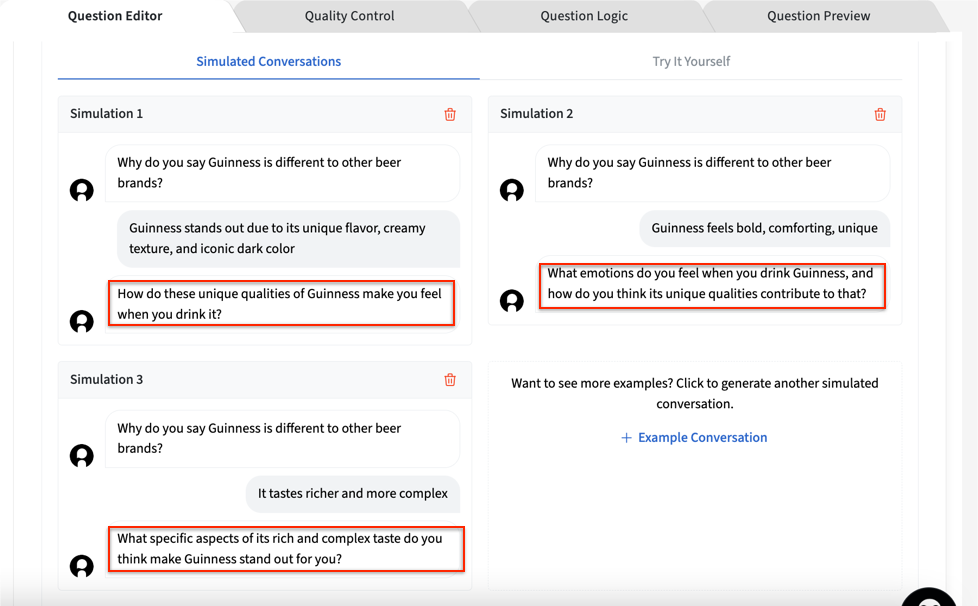The height and width of the screenshot is (606, 978).
Task: Click the 'Guinness feels bold, comforting, unique' reply
Action: coord(764,228)
